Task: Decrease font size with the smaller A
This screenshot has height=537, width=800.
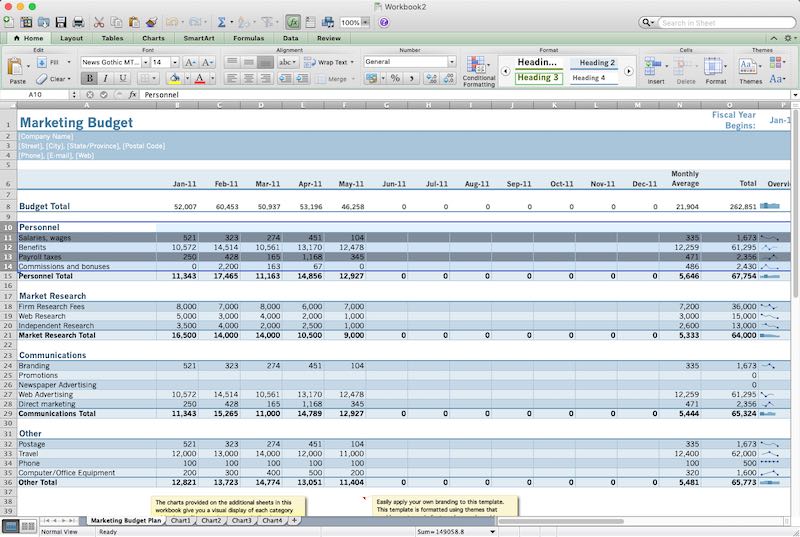Action: click(x=207, y=62)
